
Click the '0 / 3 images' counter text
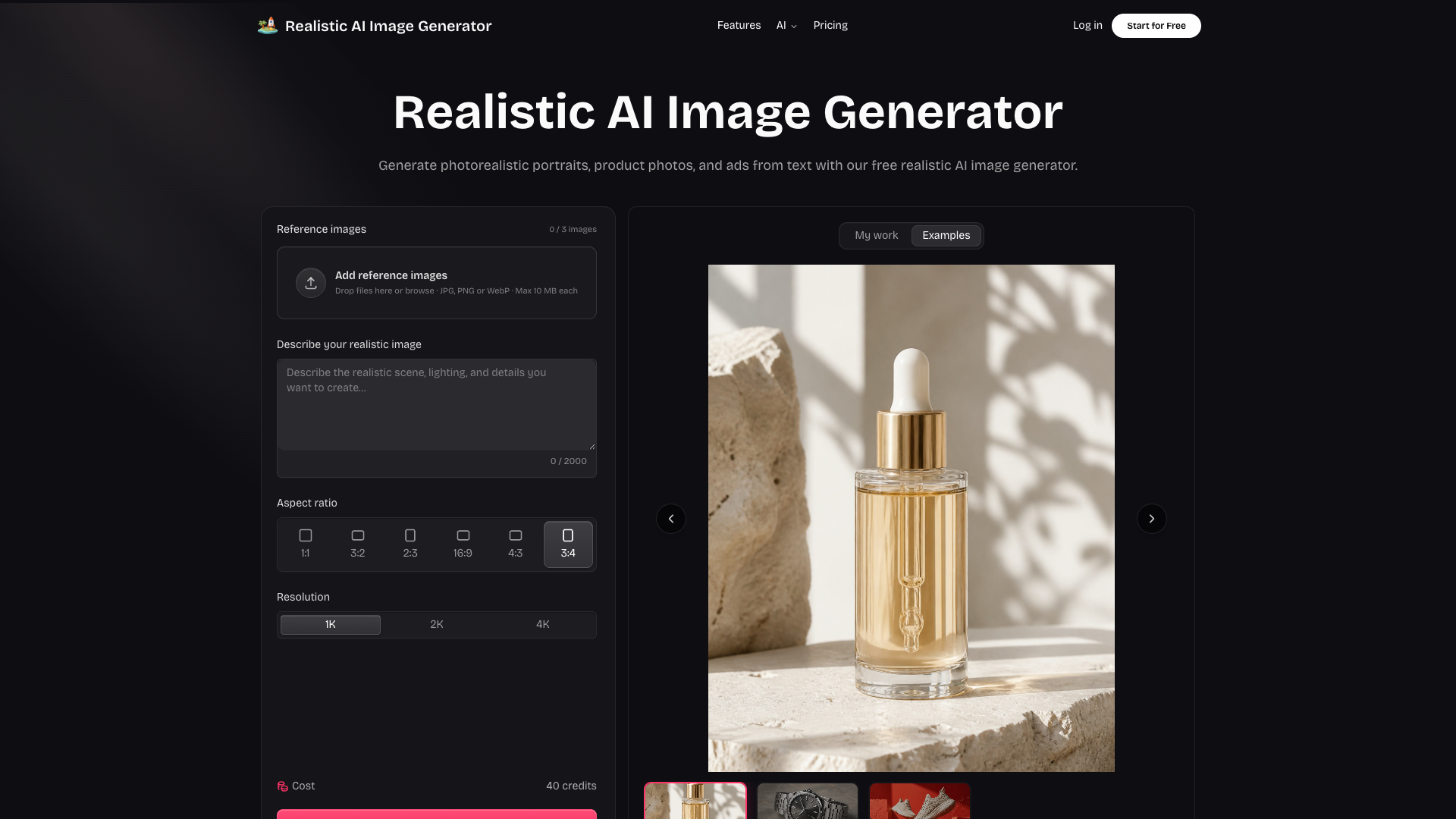click(x=573, y=229)
